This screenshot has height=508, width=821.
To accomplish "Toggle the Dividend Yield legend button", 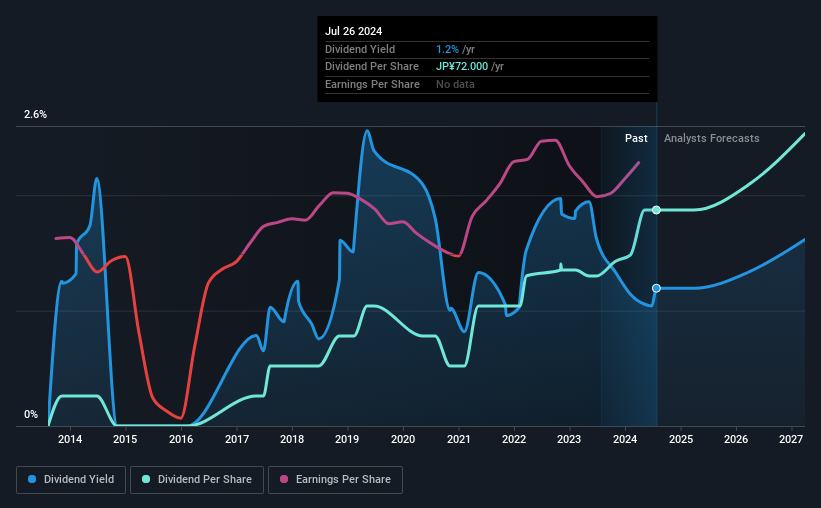I will tap(71, 480).
